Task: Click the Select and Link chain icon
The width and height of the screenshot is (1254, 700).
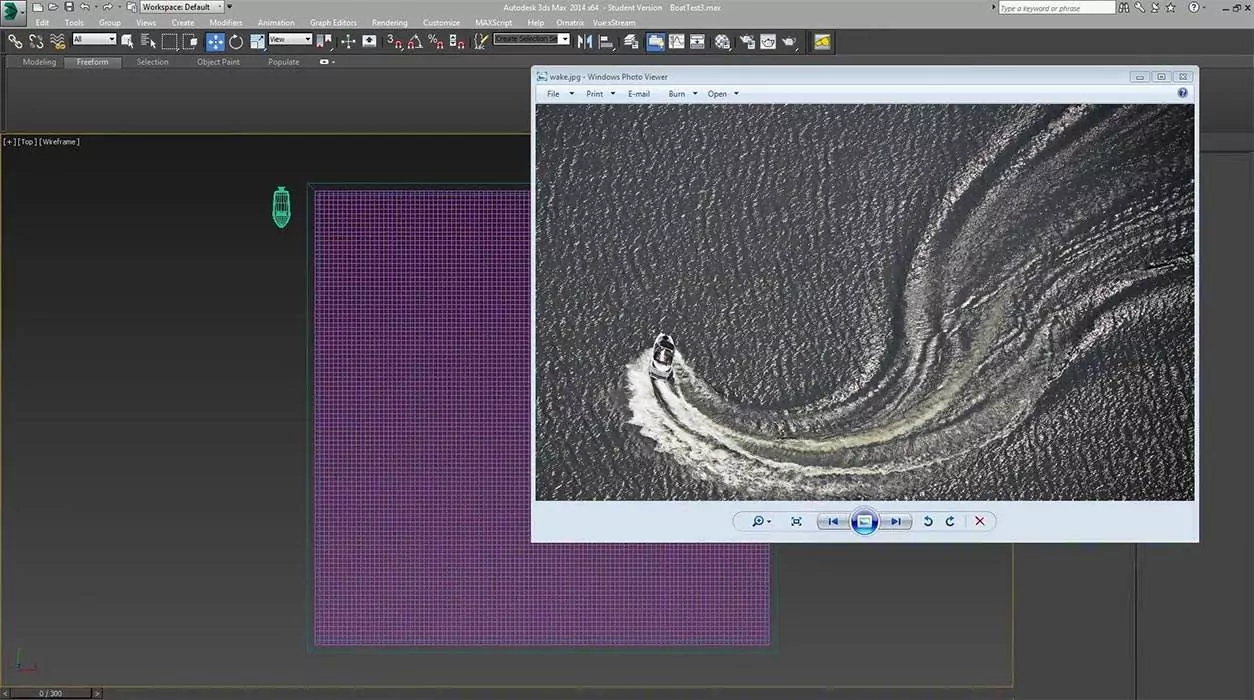Action: click(14, 41)
